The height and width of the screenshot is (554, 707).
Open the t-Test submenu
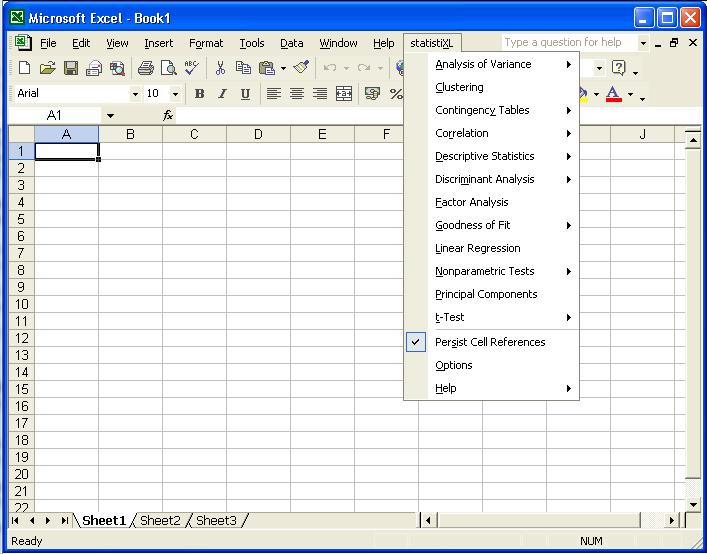491,317
